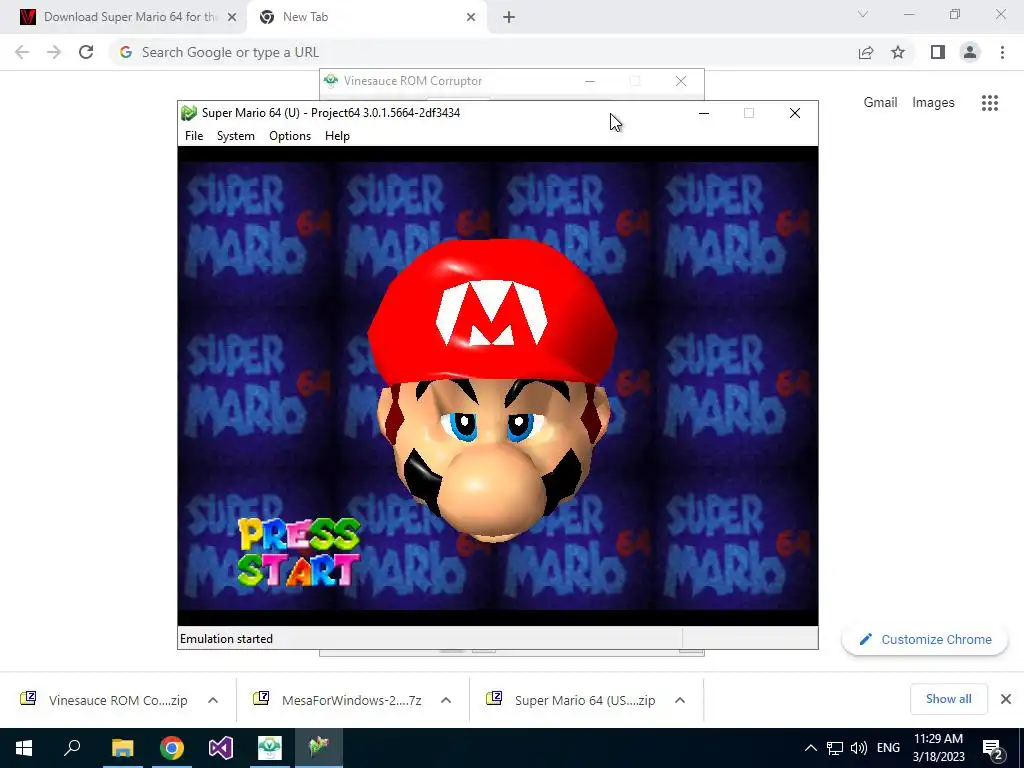
Task: Open the System menu in Project64
Action: (x=236, y=136)
